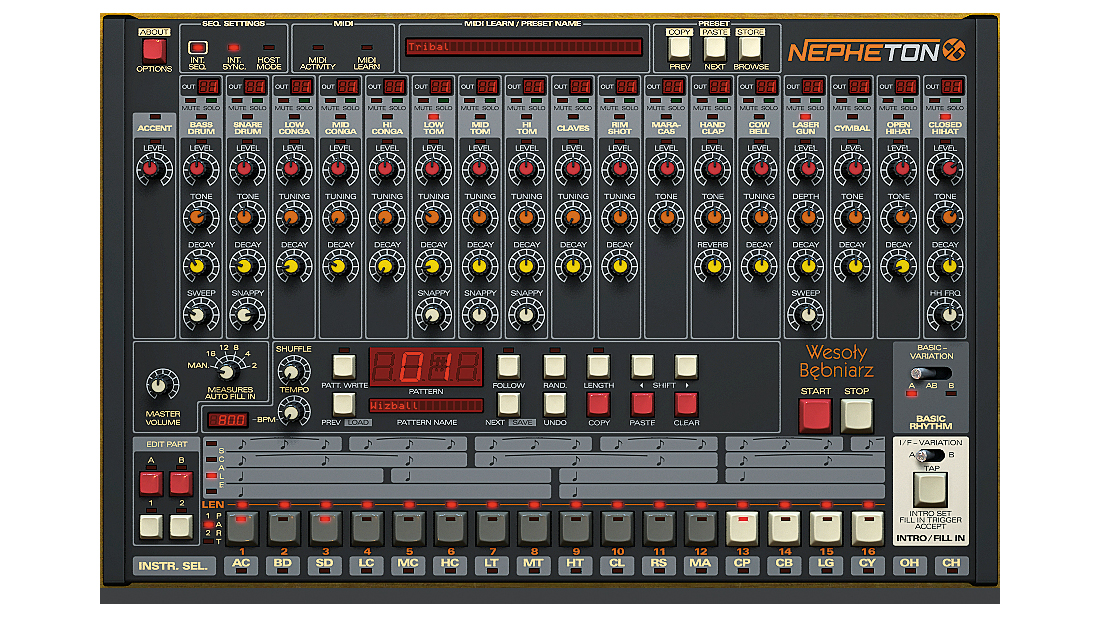Toggle sequencer step button 1
Image resolution: width=1100 pixels, height=619 pixels.
point(241,528)
